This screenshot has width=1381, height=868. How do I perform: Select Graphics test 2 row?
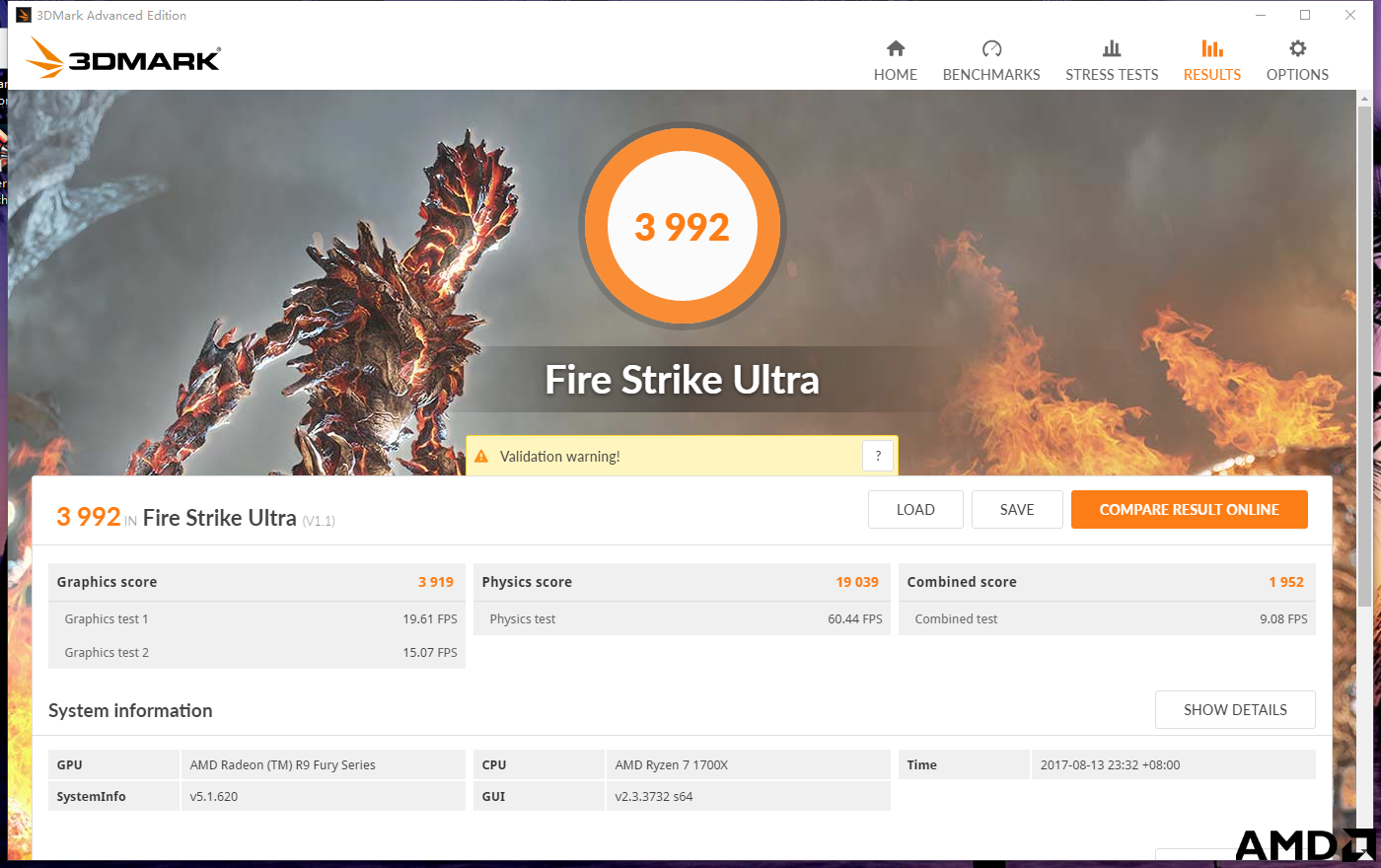[x=256, y=653]
